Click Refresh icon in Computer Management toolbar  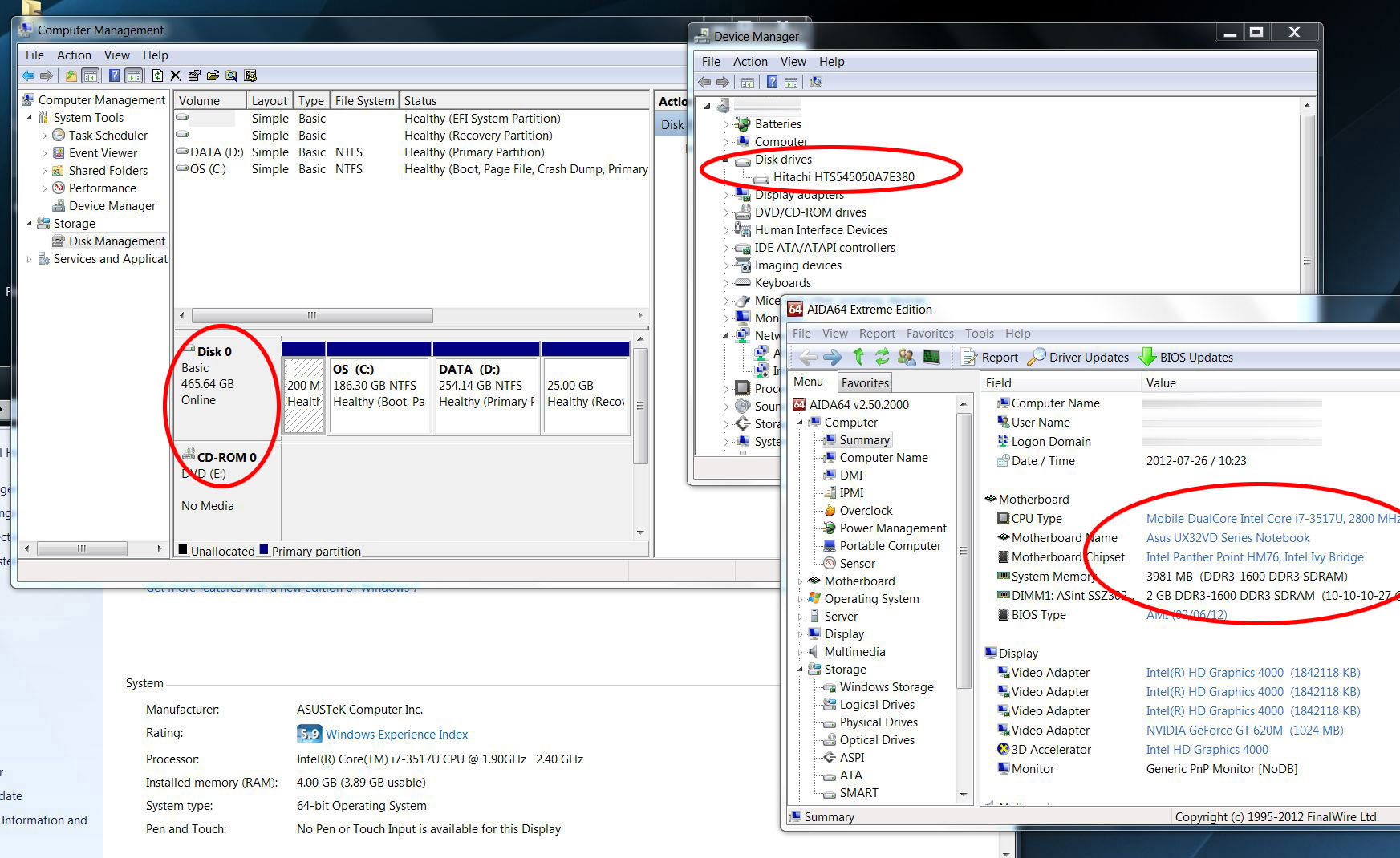[157, 75]
